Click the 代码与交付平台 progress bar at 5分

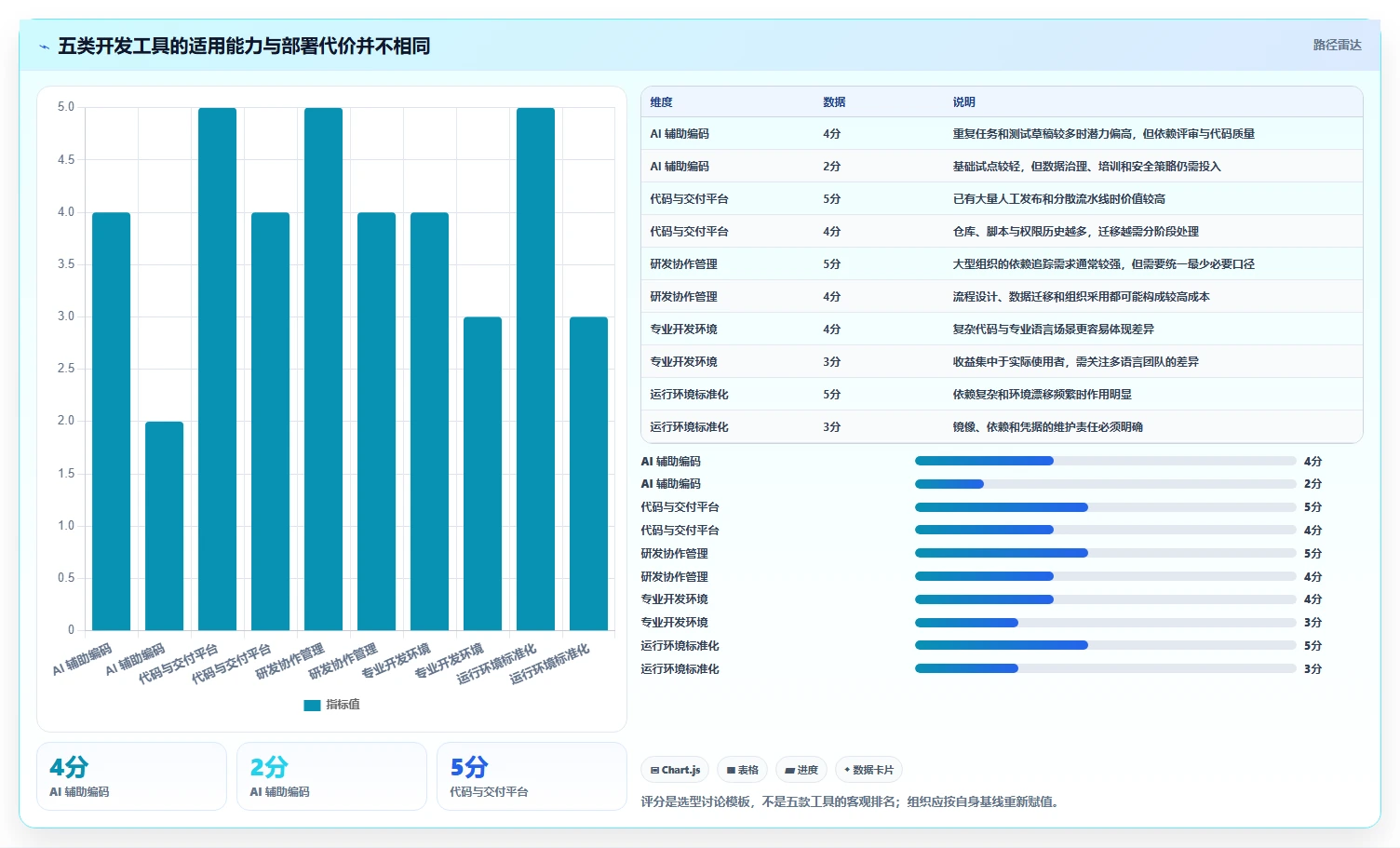coord(1105,507)
